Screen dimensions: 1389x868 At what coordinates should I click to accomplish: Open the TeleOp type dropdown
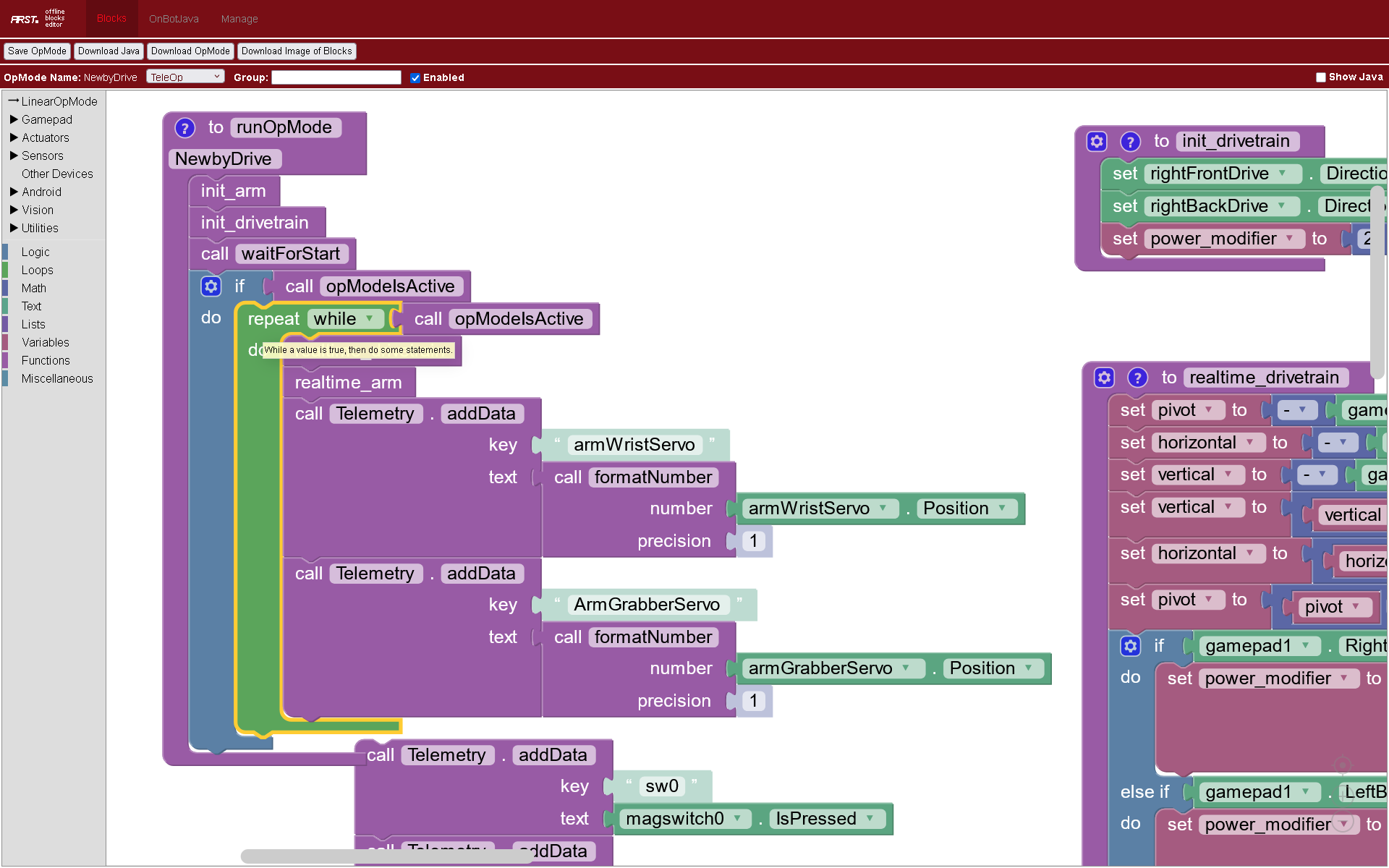tap(185, 77)
